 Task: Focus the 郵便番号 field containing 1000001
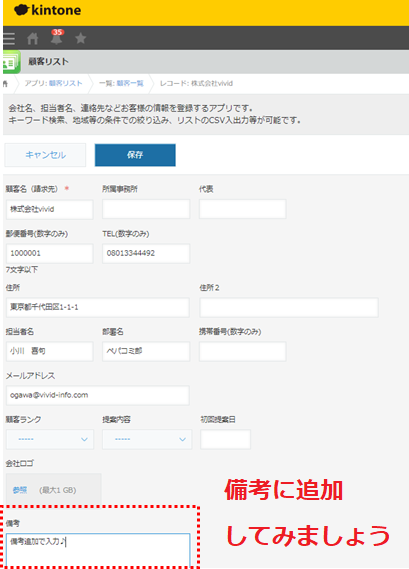click(49, 253)
